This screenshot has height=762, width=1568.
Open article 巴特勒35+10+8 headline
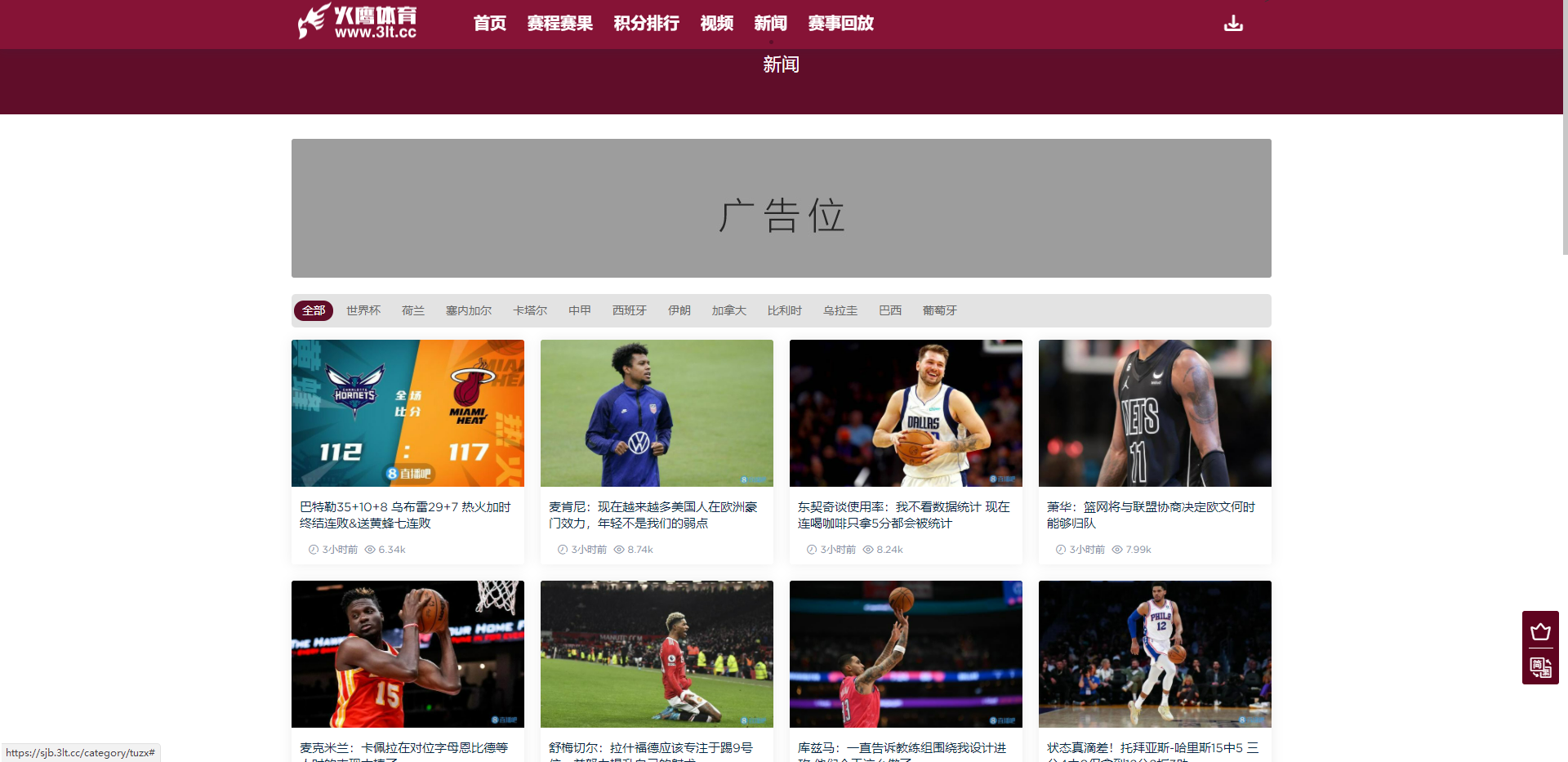pos(406,515)
